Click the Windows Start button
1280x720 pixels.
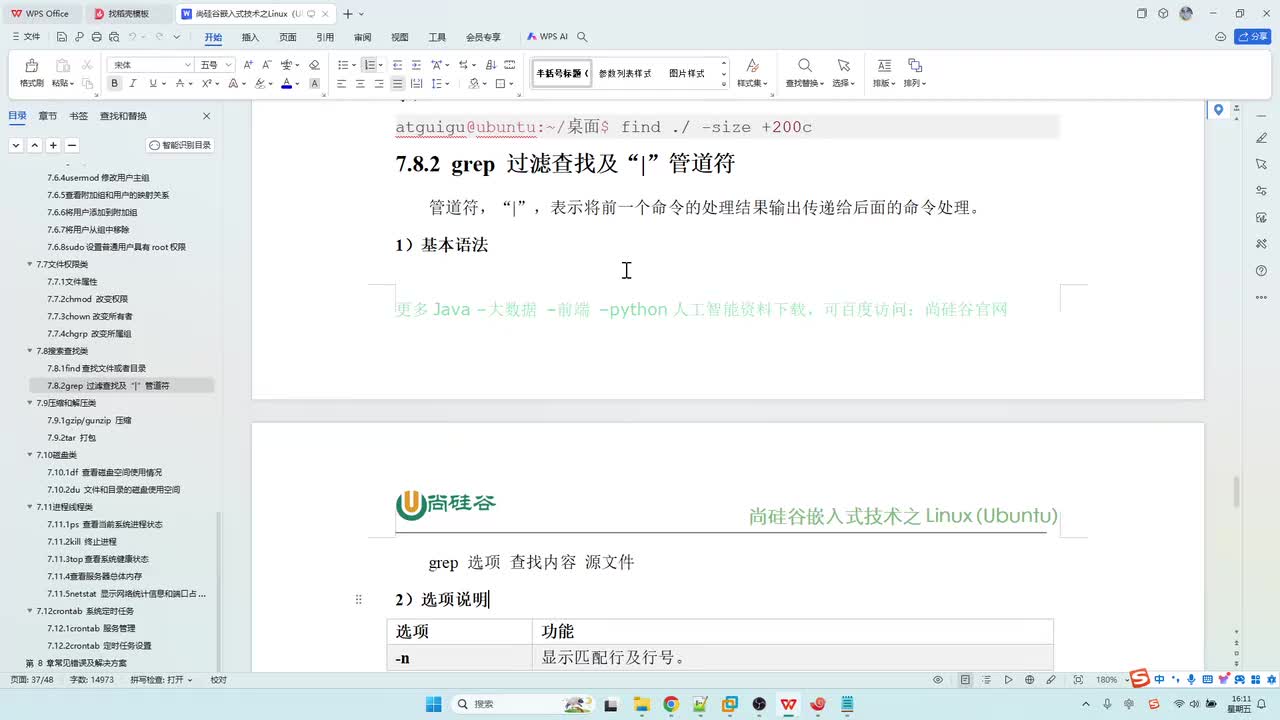[434, 704]
